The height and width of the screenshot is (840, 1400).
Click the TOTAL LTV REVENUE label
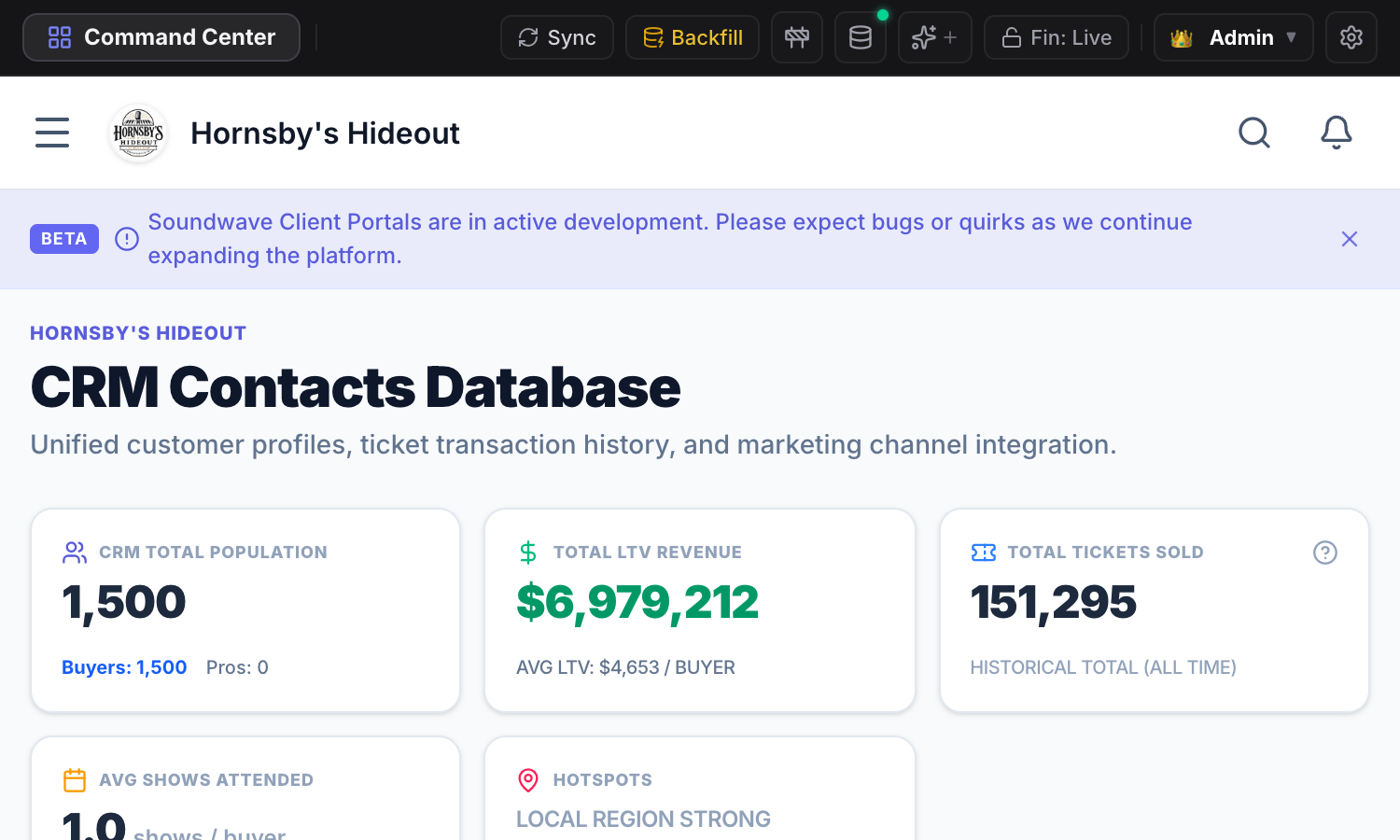(648, 553)
